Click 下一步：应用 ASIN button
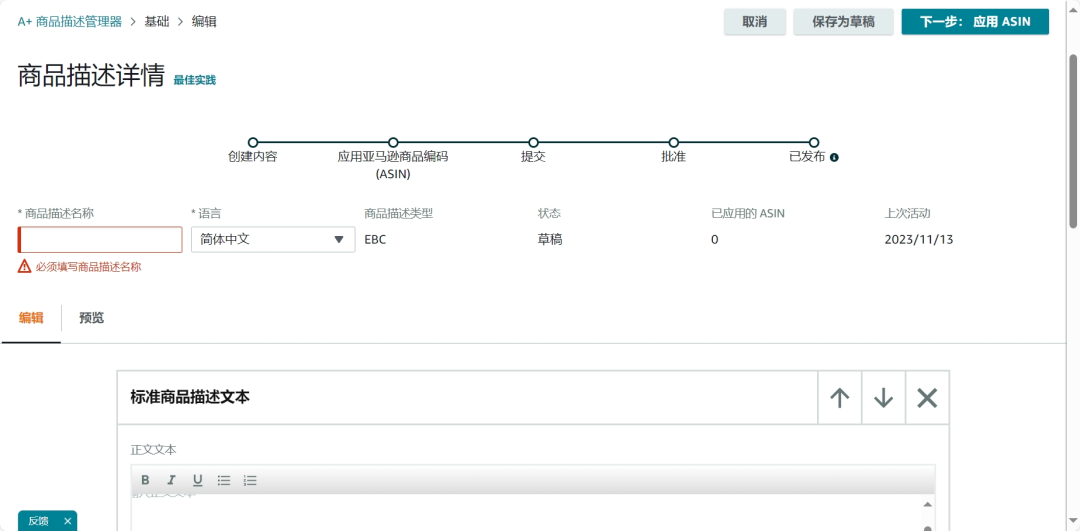Image resolution: width=1080 pixels, height=531 pixels. pos(975,21)
